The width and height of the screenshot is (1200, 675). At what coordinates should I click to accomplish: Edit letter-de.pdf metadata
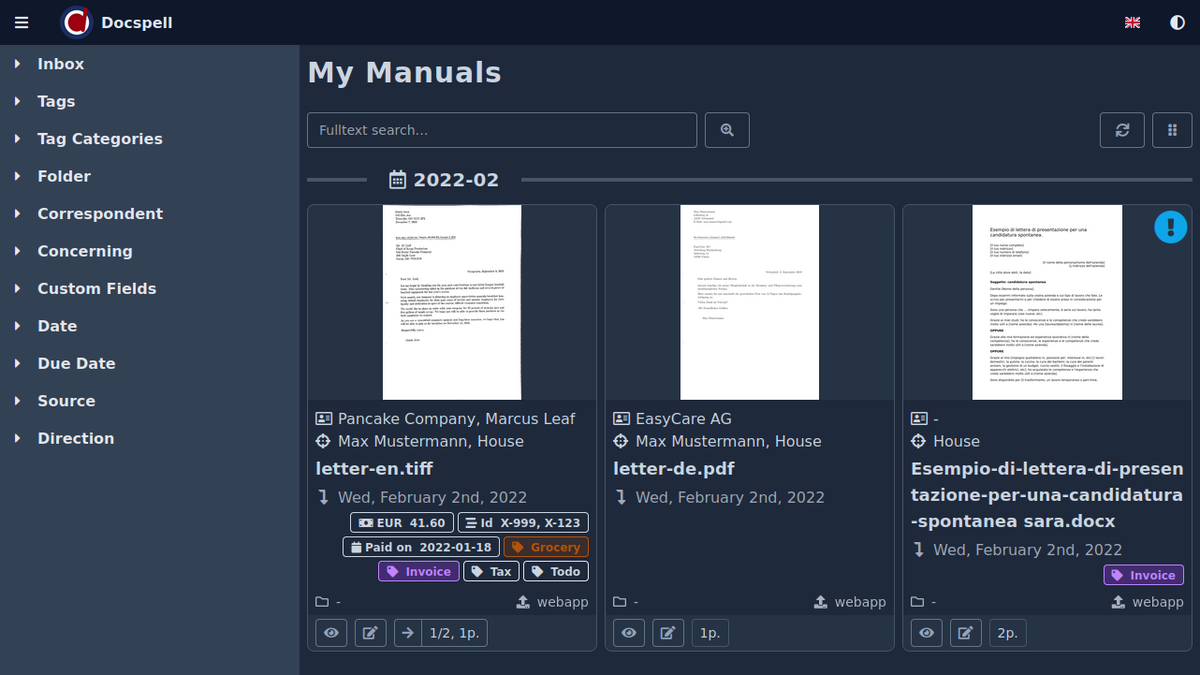tap(668, 633)
